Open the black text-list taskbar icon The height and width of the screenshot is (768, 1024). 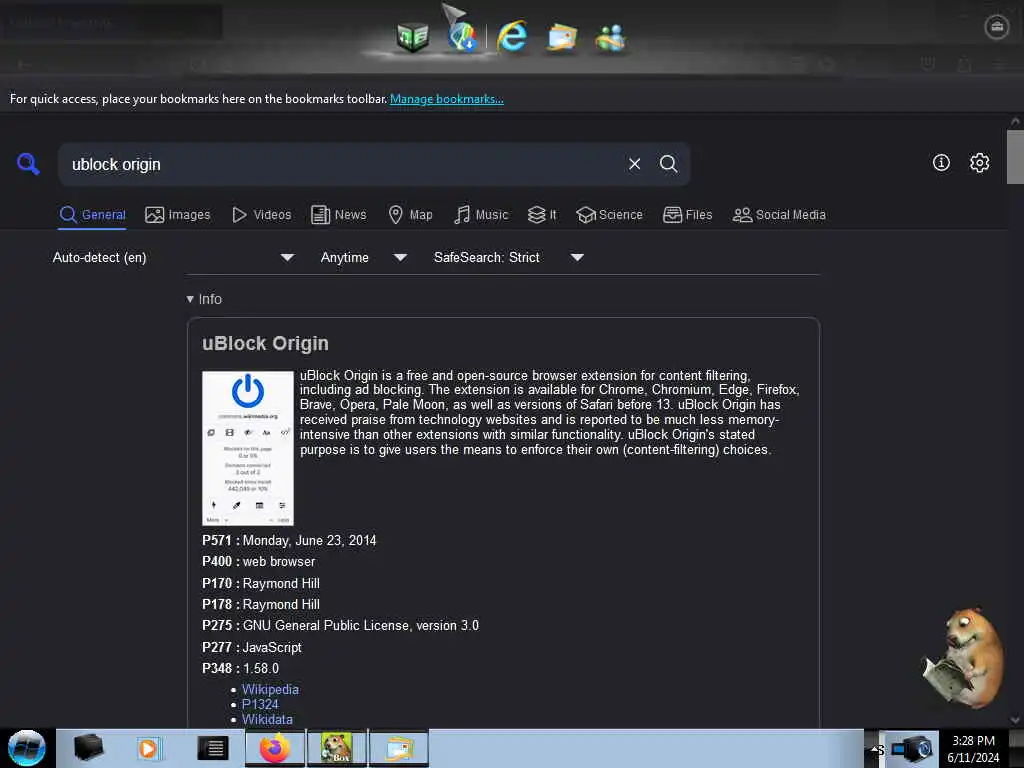[213, 748]
